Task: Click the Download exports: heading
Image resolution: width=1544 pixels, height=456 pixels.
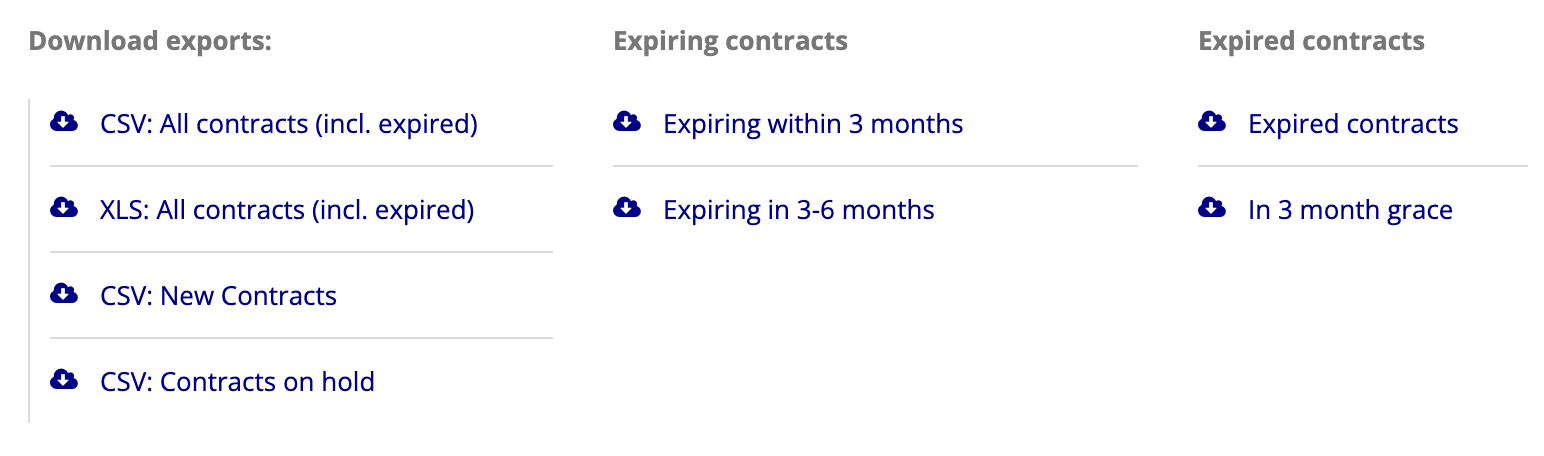Action: click(151, 41)
